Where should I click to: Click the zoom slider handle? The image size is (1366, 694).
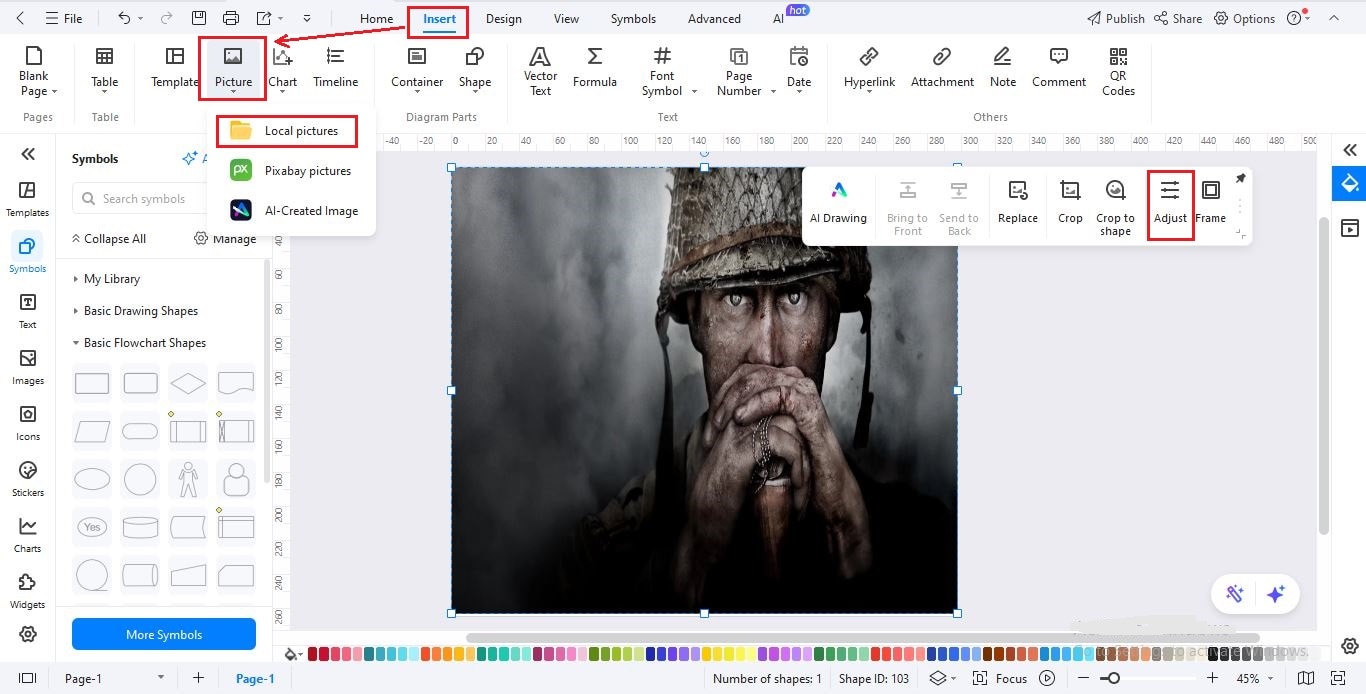coord(1113,678)
